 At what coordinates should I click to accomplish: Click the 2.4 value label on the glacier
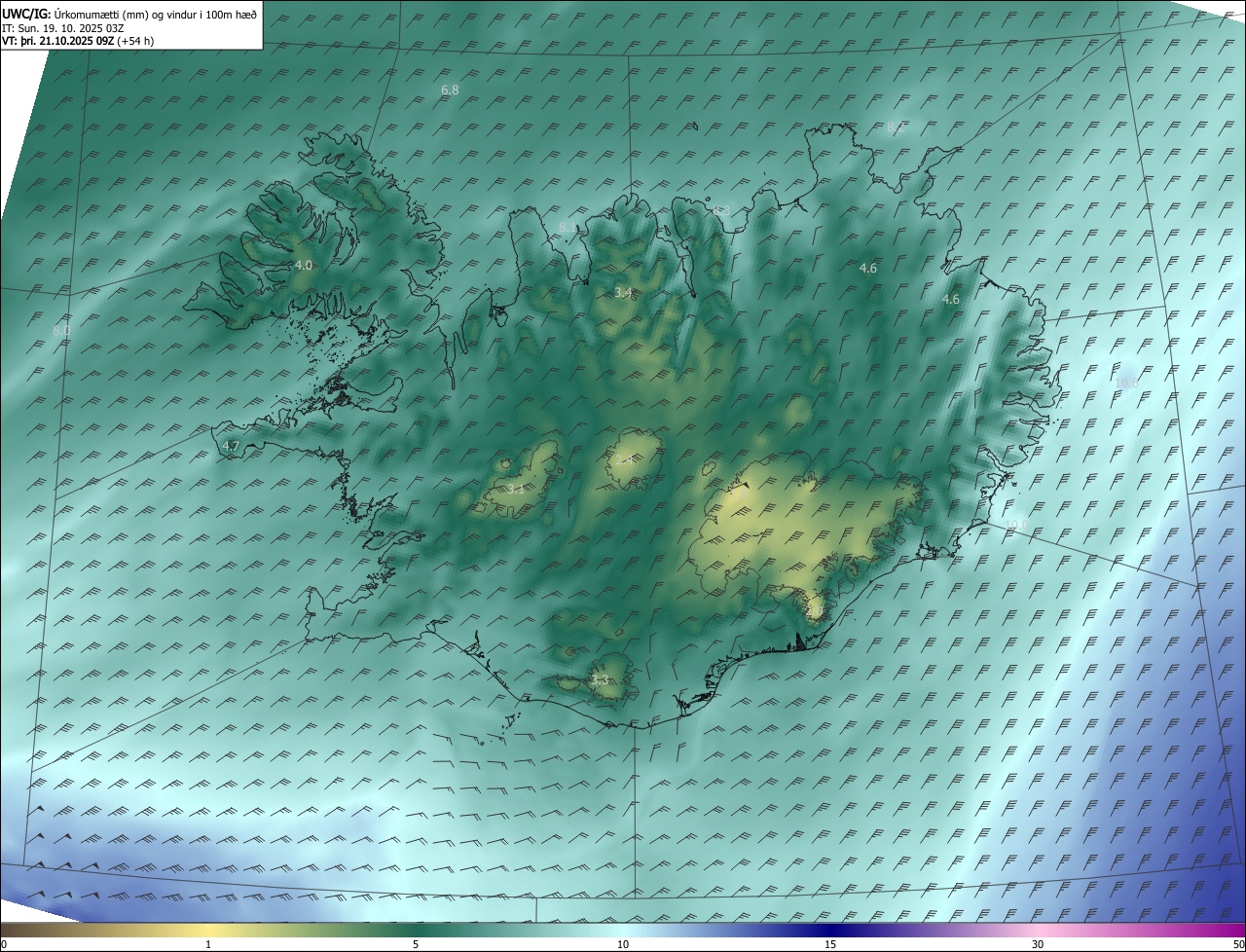624,459
